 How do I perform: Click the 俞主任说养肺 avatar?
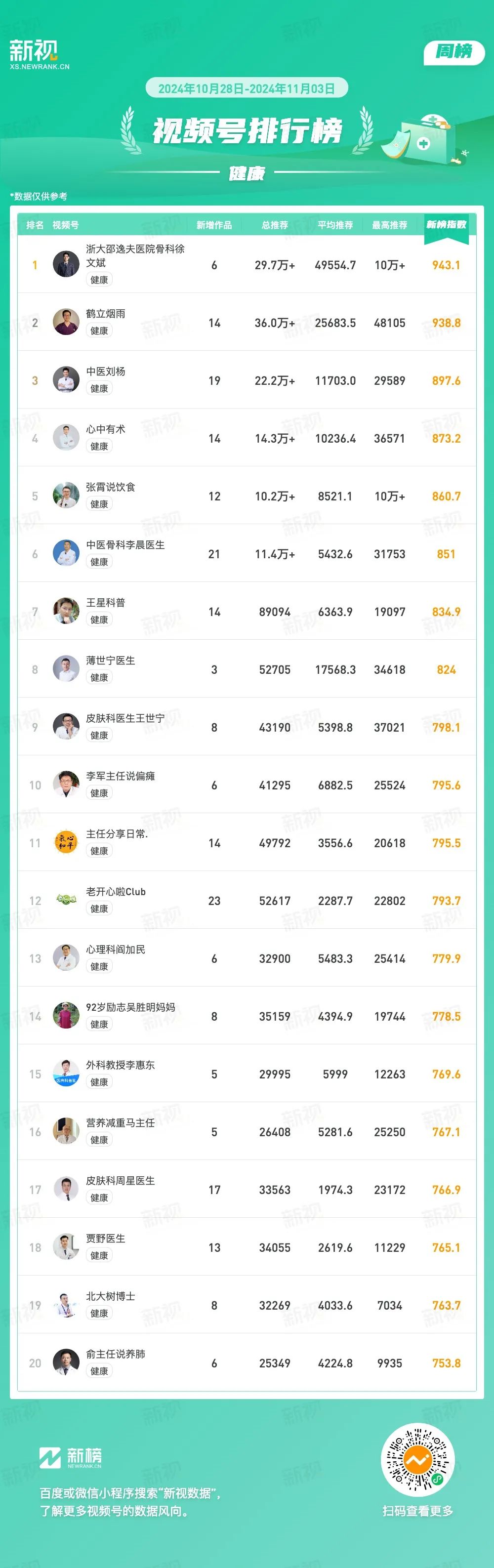tap(66, 1363)
